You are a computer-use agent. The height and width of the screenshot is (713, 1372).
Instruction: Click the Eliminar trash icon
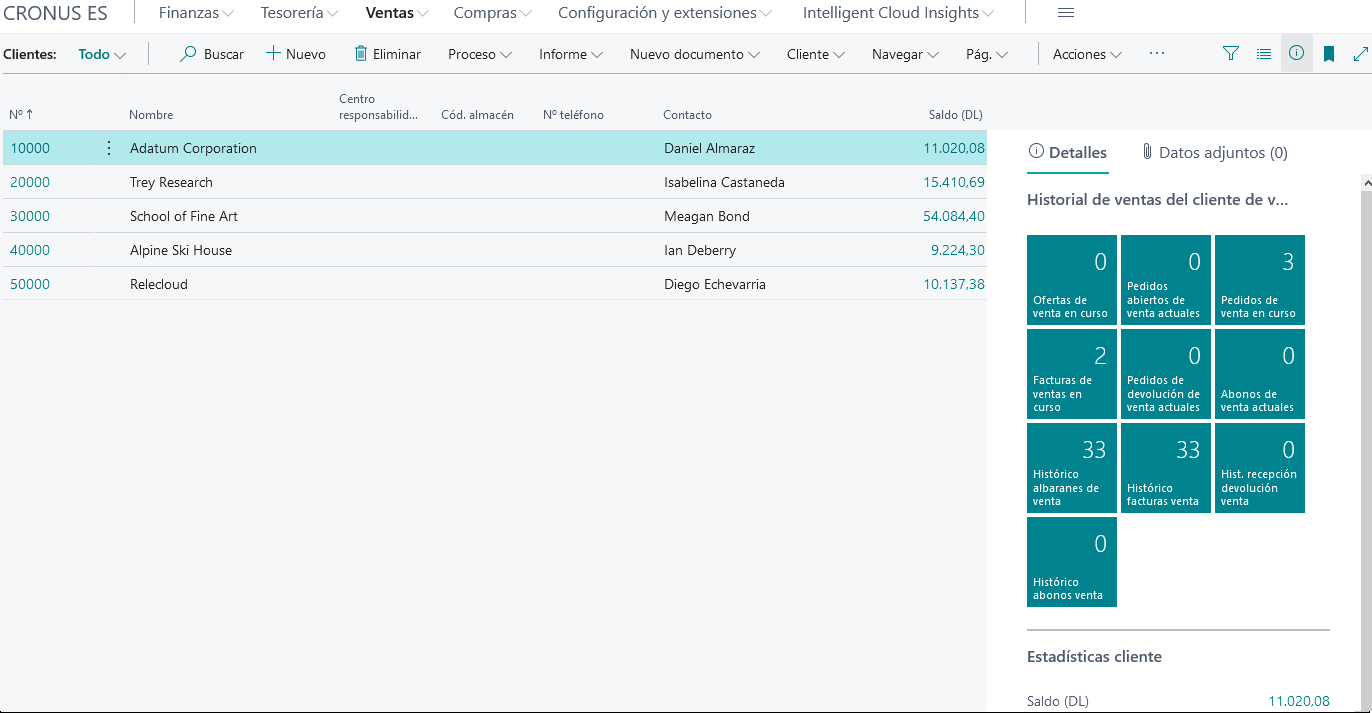click(x=361, y=54)
